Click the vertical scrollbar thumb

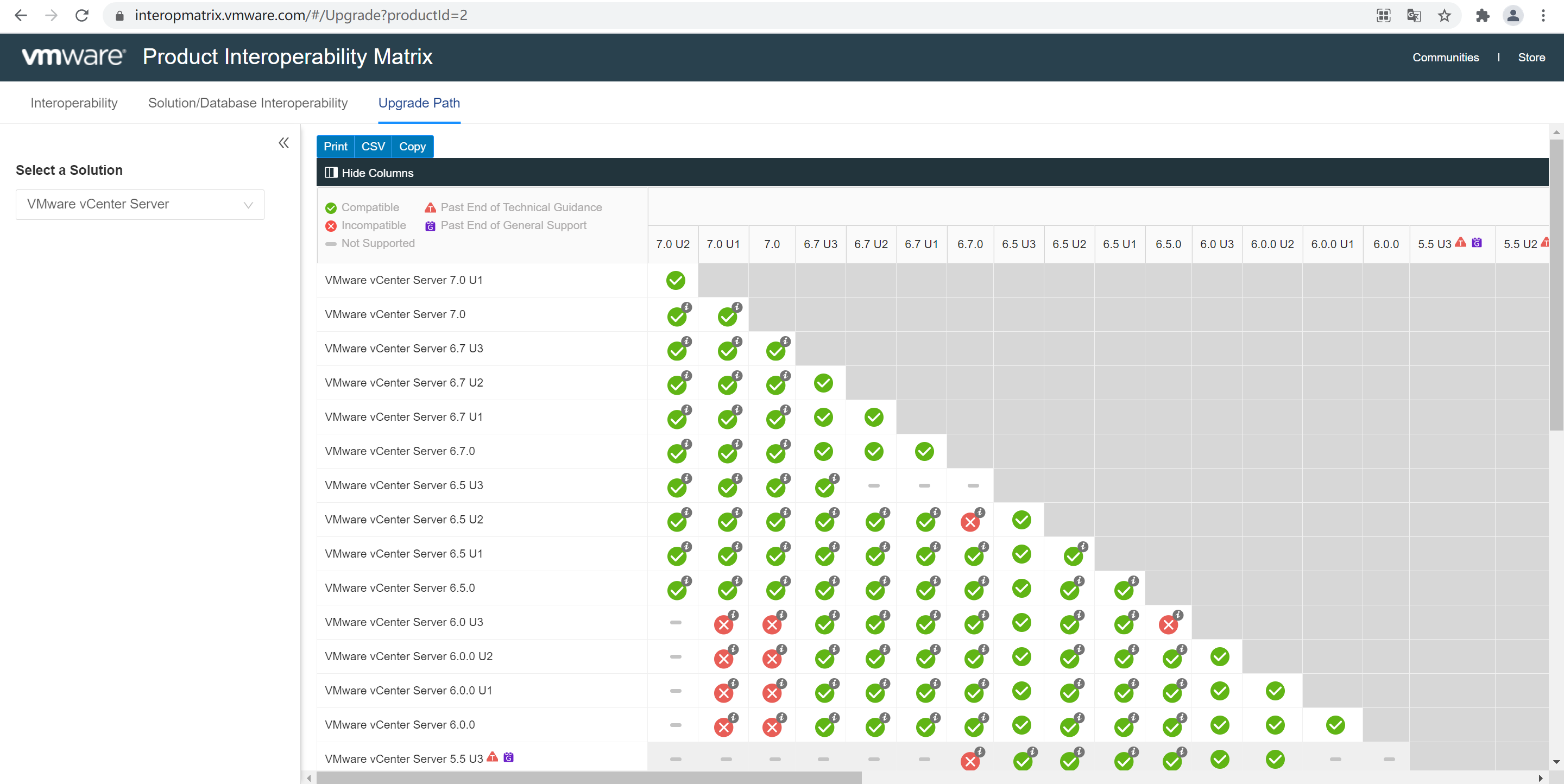point(1556,285)
